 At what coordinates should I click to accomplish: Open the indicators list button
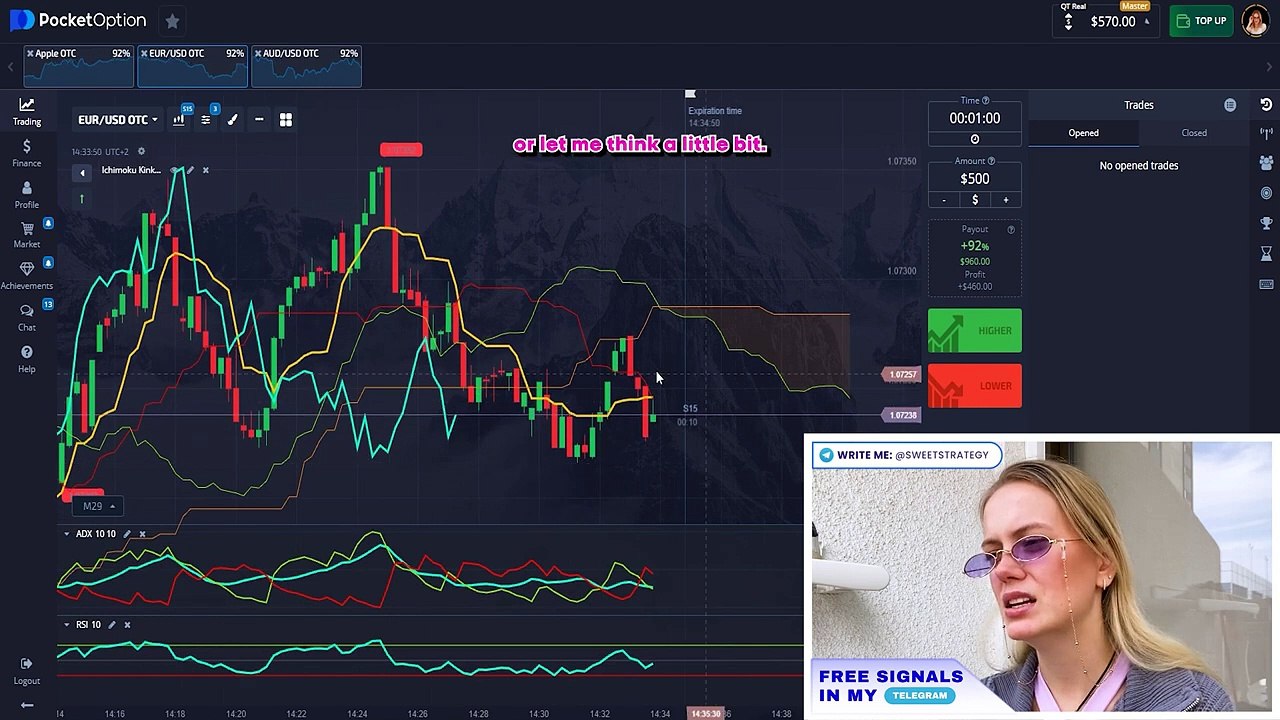click(x=205, y=120)
